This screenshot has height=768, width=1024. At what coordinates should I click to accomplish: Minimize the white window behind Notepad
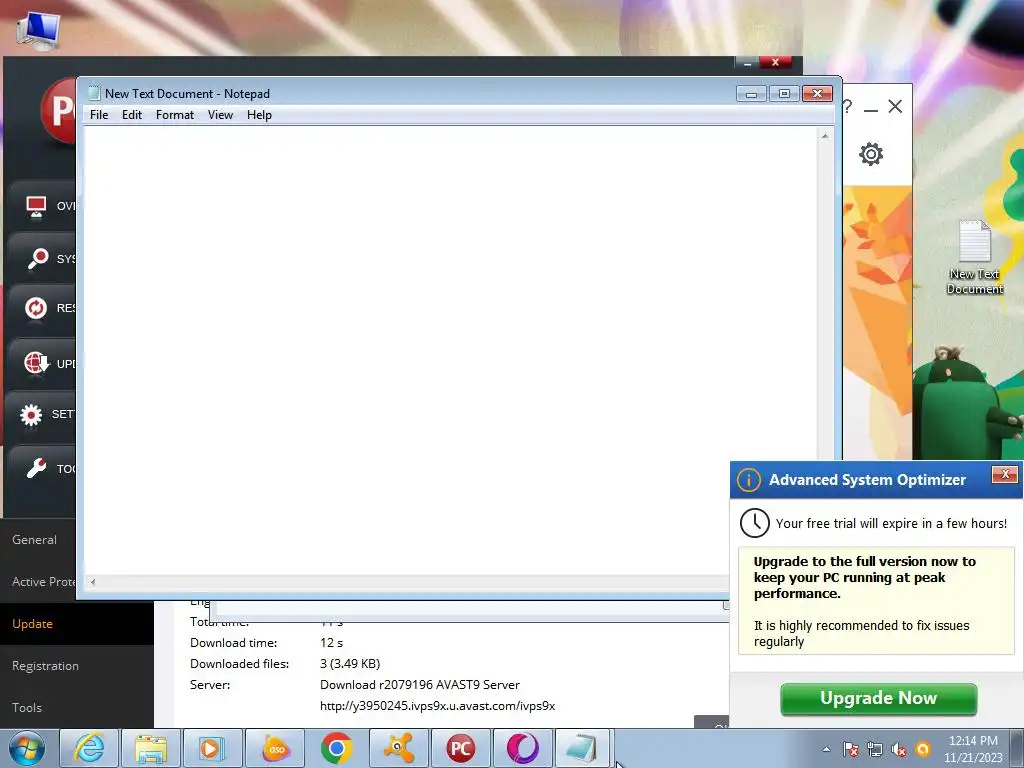pos(871,108)
